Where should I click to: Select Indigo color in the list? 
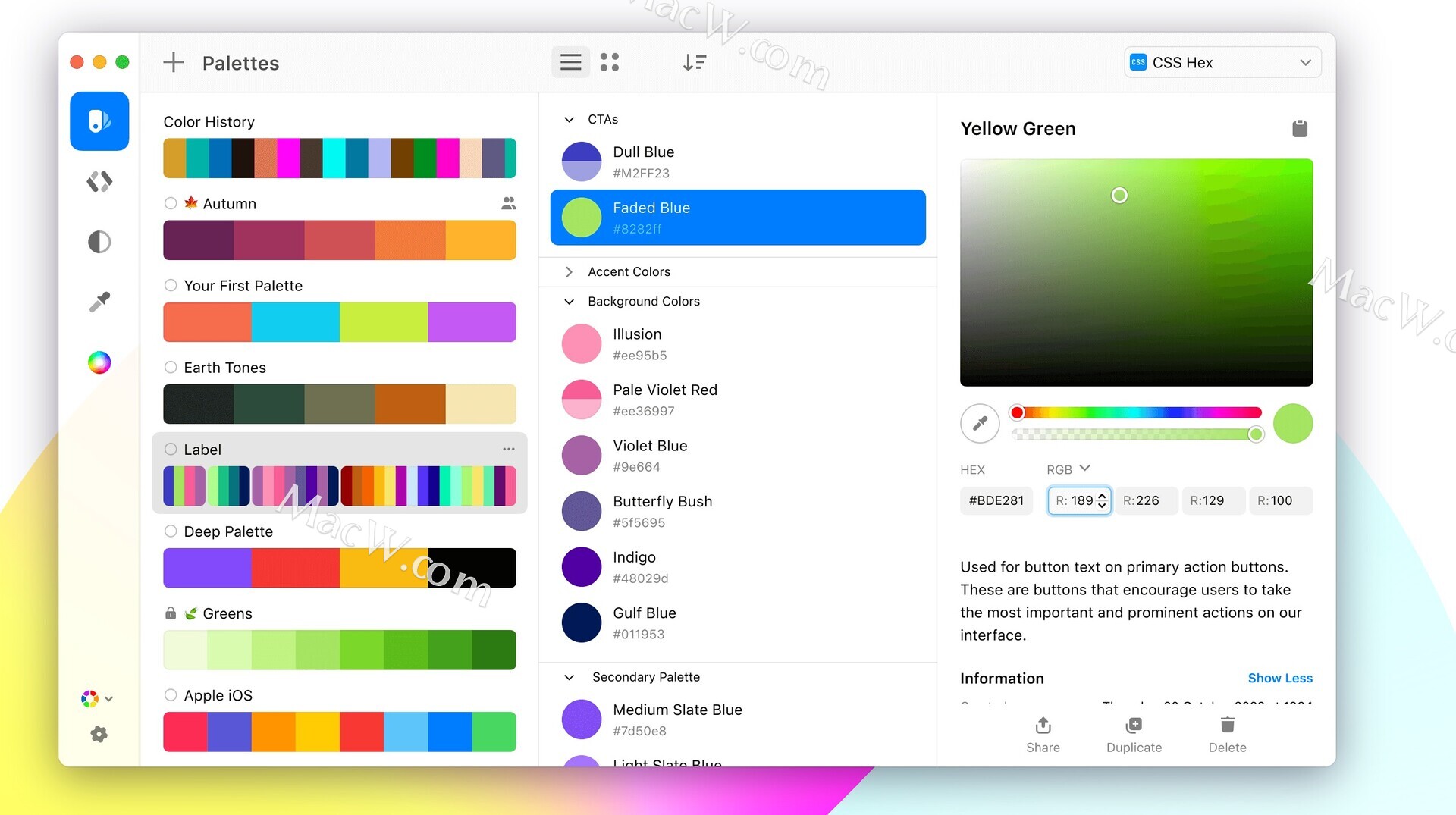[634, 566]
